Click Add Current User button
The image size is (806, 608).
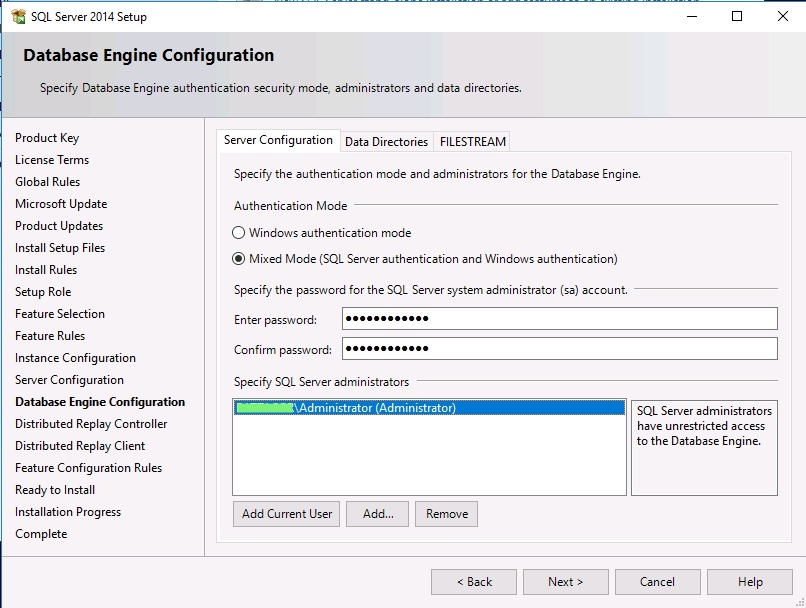pos(286,514)
